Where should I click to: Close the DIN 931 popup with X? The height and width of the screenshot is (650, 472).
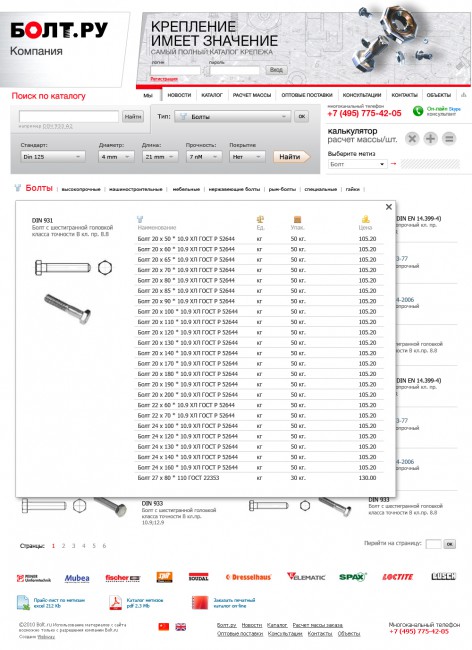[x=388, y=206]
